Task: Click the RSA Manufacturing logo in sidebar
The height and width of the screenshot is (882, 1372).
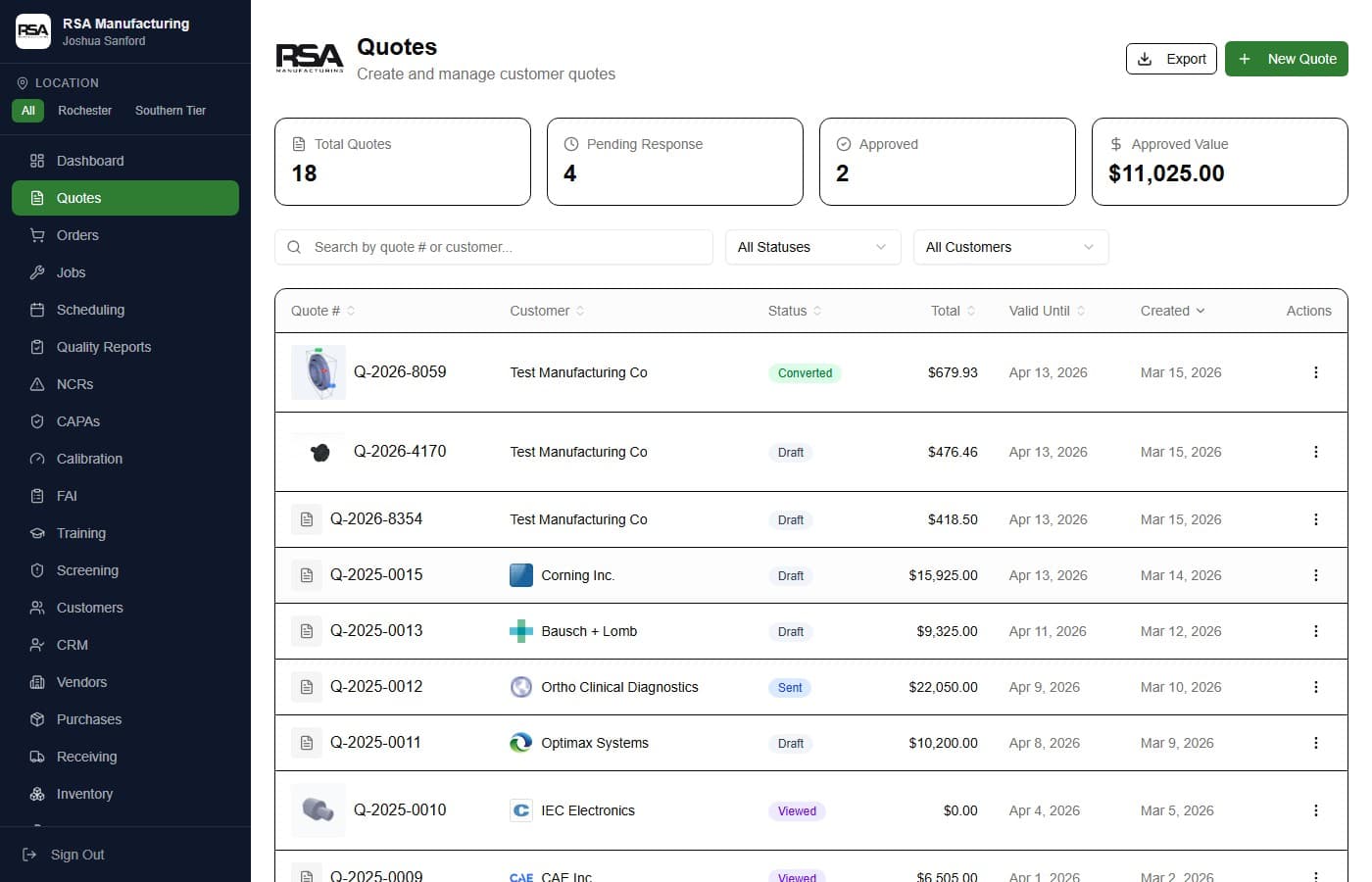Action: click(x=33, y=31)
